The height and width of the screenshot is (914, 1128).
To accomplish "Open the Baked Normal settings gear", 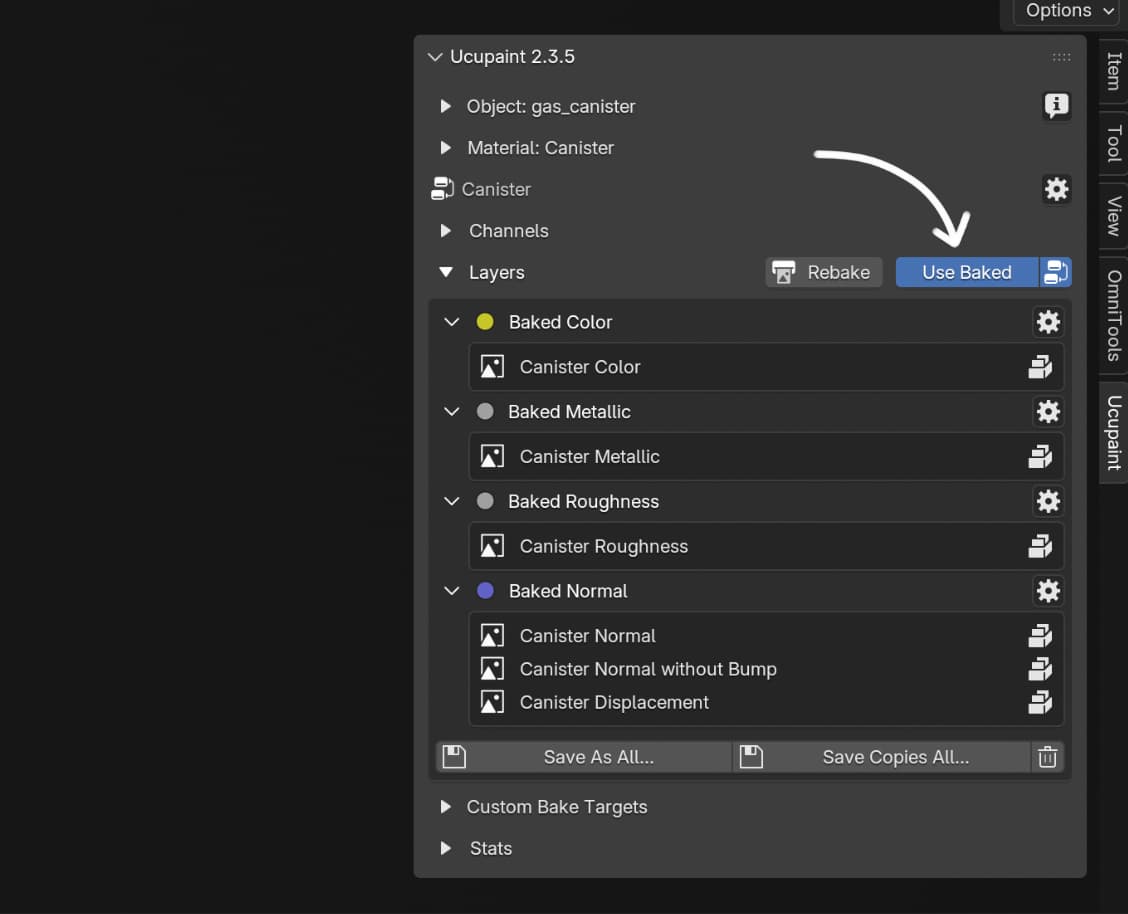I will tap(1048, 591).
